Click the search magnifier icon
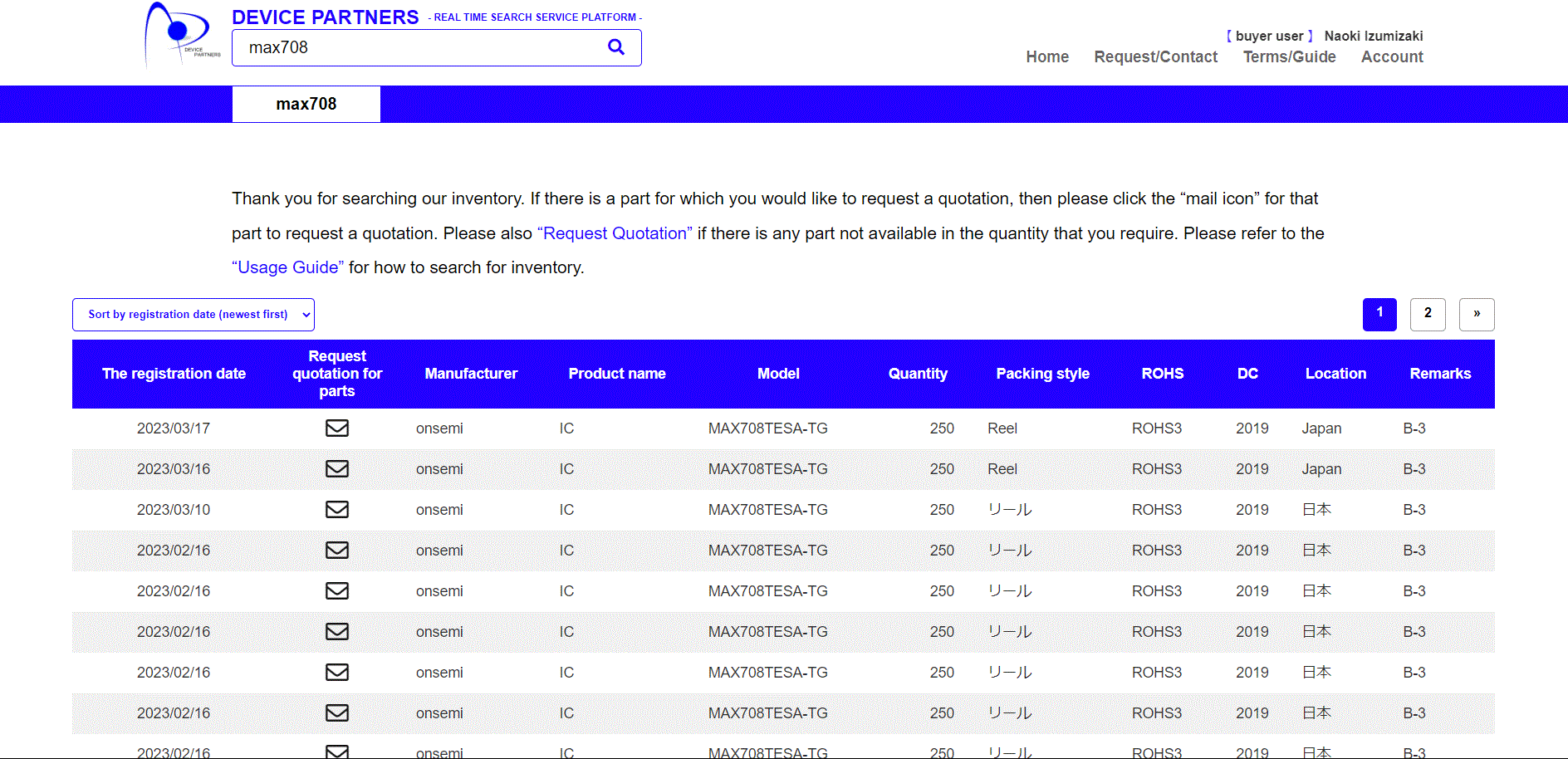1568x759 pixels. pyautogui.click(x=615, y=47)
